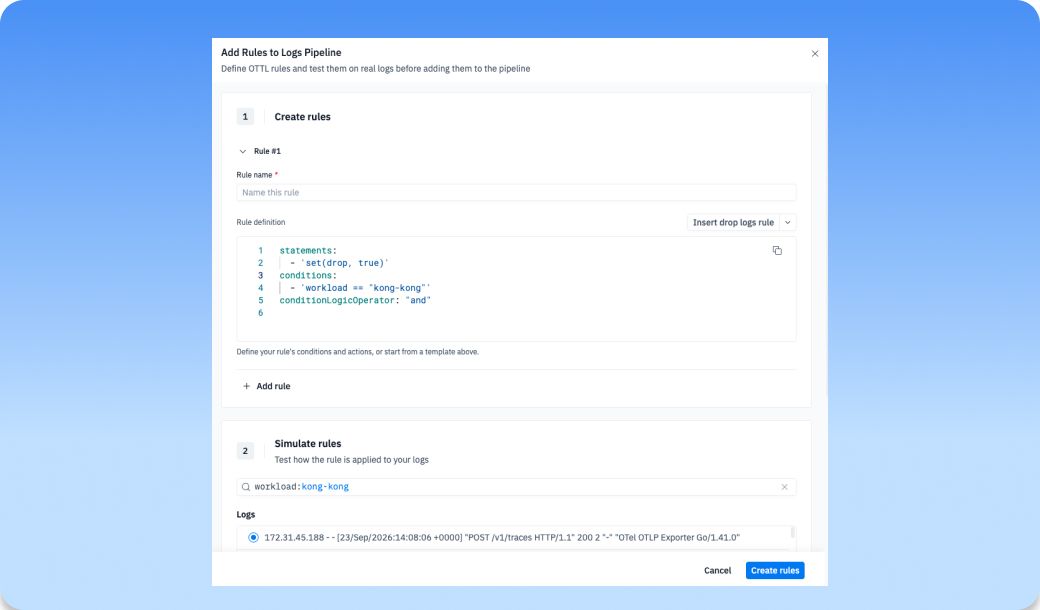The image size is (1040, 610).
Task: Click the conditionLogicOperator line in editor
Action: 355,300
